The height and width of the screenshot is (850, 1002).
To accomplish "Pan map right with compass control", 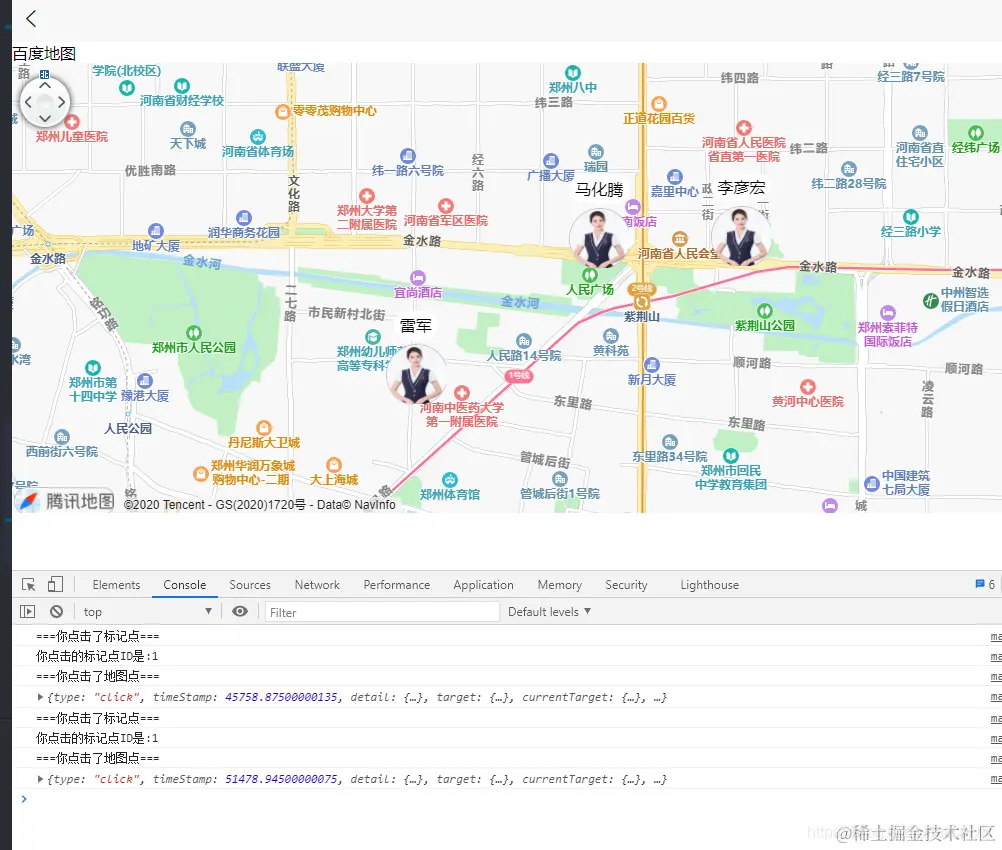I will pos(61,102).
